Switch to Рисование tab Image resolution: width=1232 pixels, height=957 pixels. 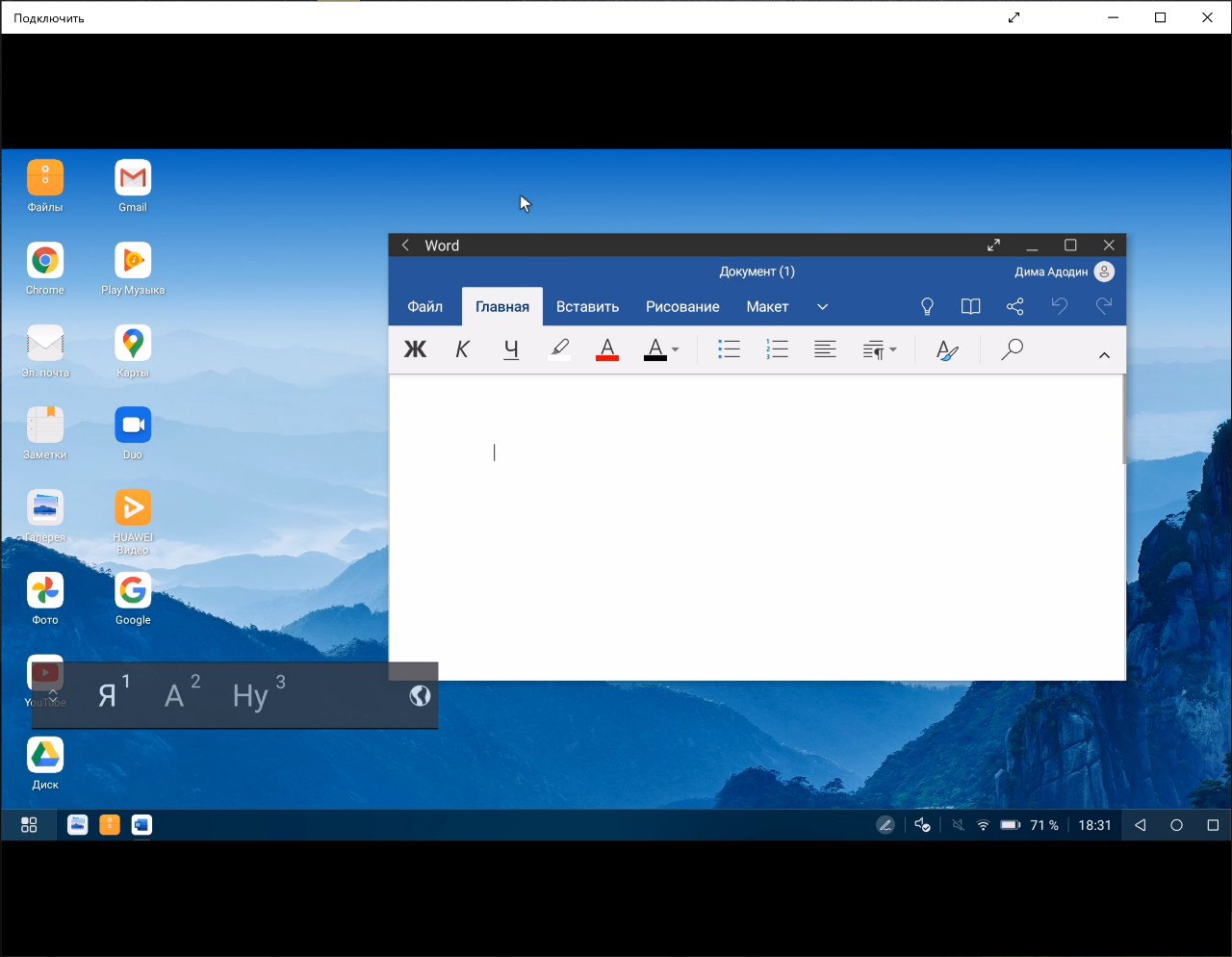click(682, 306)
